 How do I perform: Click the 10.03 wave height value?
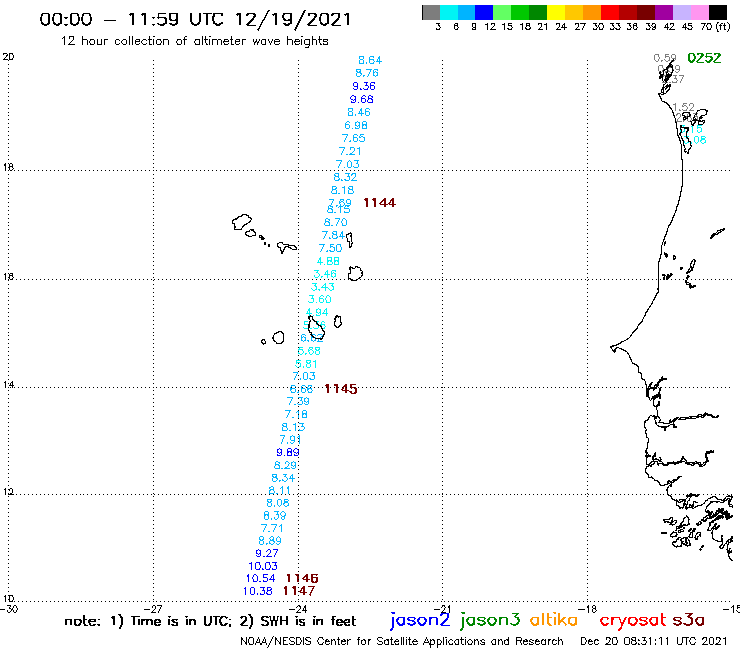pos(263,566)
